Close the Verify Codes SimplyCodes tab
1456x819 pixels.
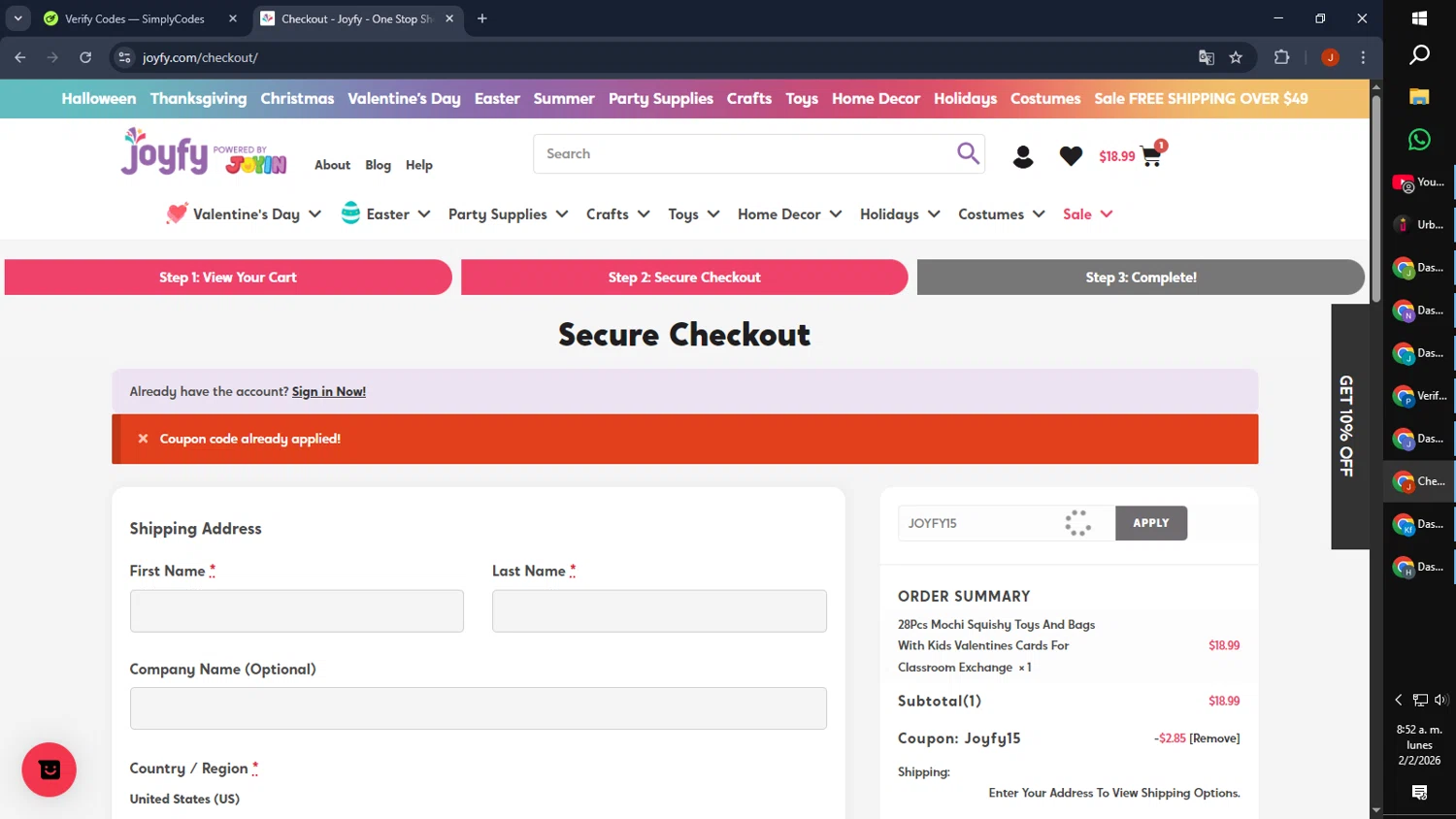233,18
